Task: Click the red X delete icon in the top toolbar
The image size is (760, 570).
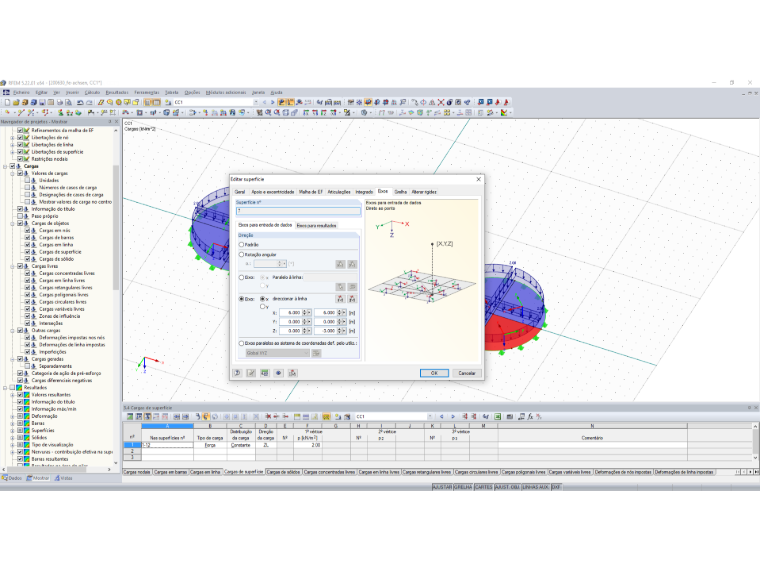Action: pyautogui.click(x=441, y=102)
